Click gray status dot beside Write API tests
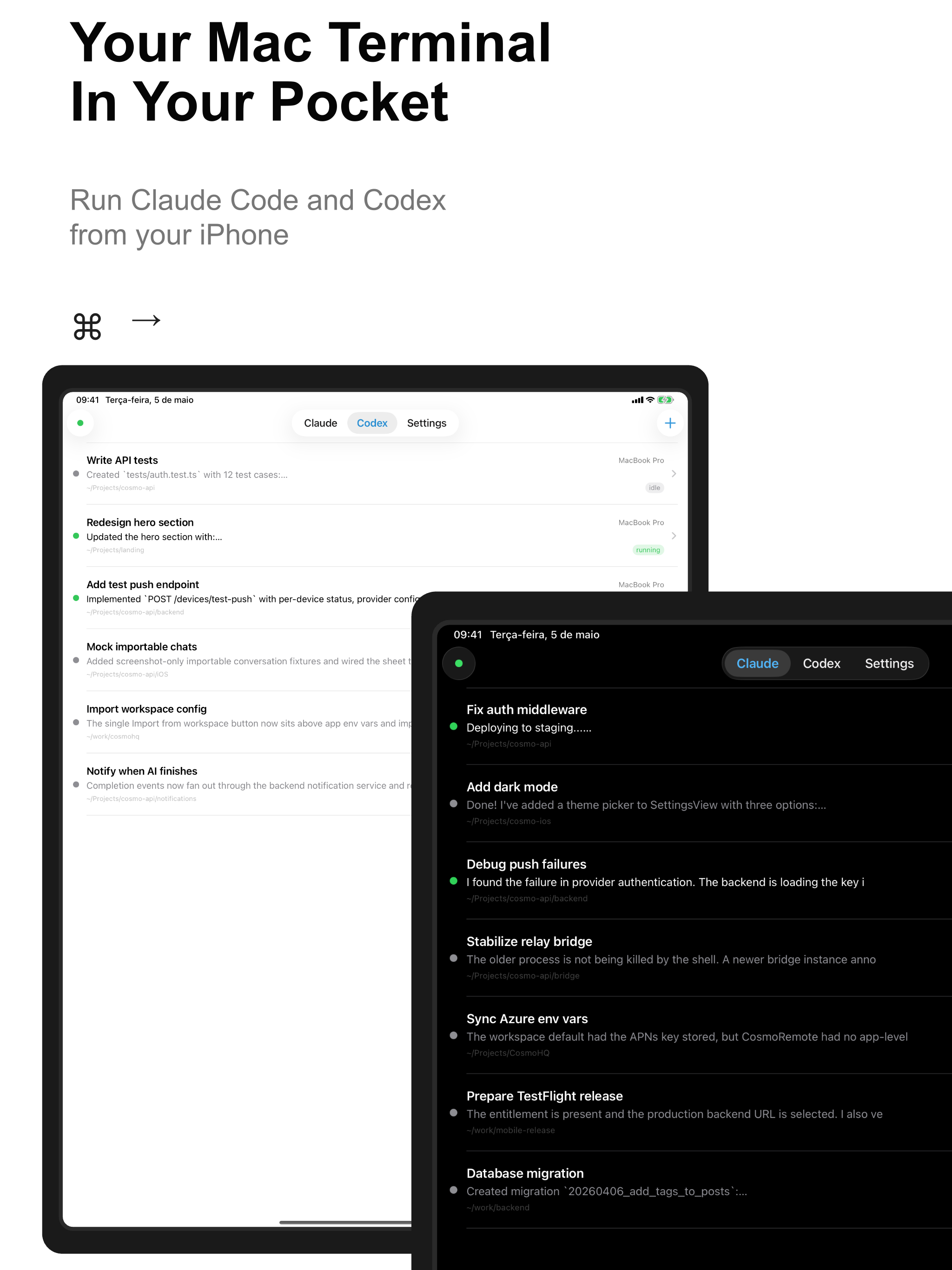Viewport: 952px width, 1270px height. coord(76,474)
